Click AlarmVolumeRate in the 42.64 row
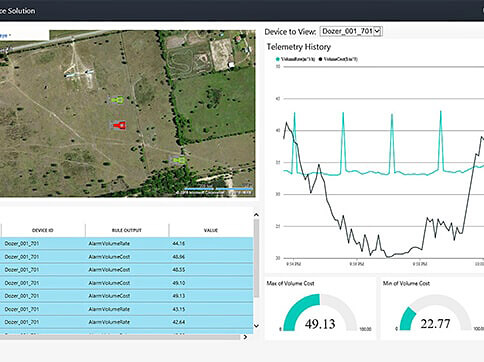The image size is (484, 362). click(109, 322)
